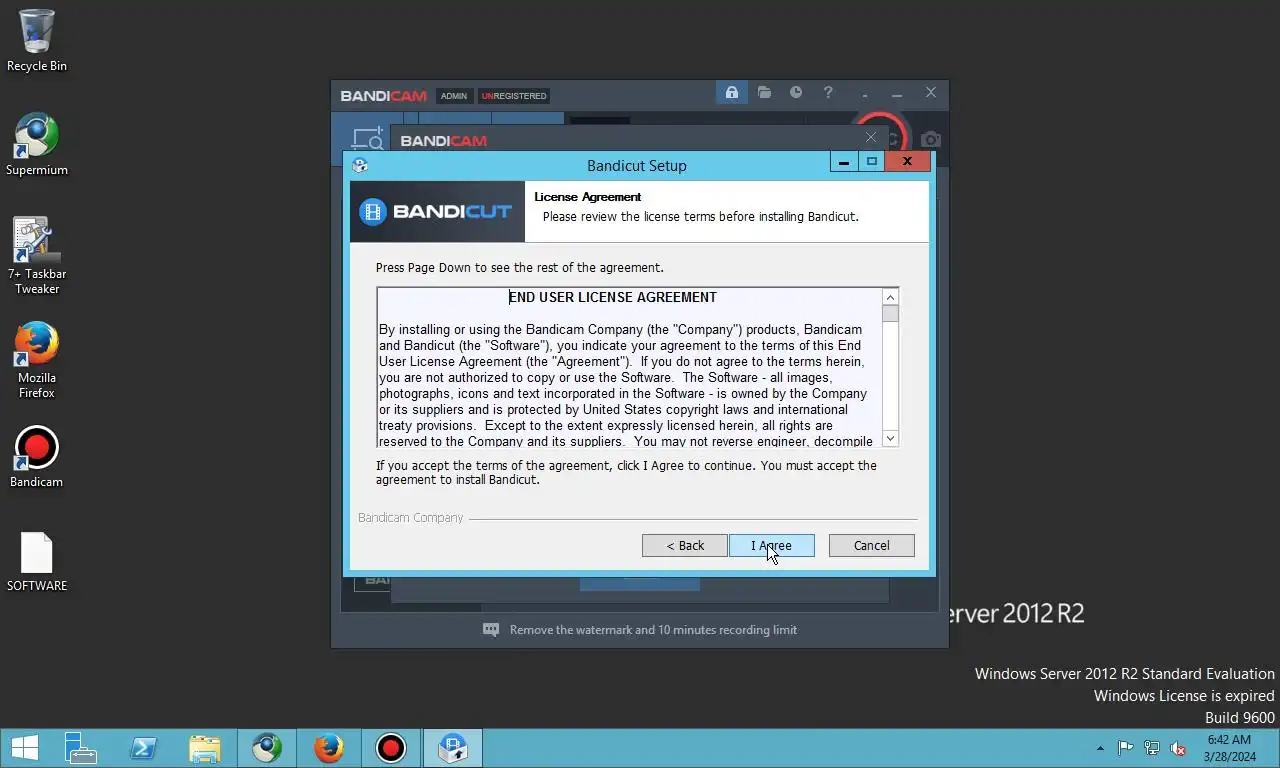Image resolution: width=1280 pixels, height=768 pixels.
Task: Open Server Manager from the taskbar
Action: [x=80, y=748]
